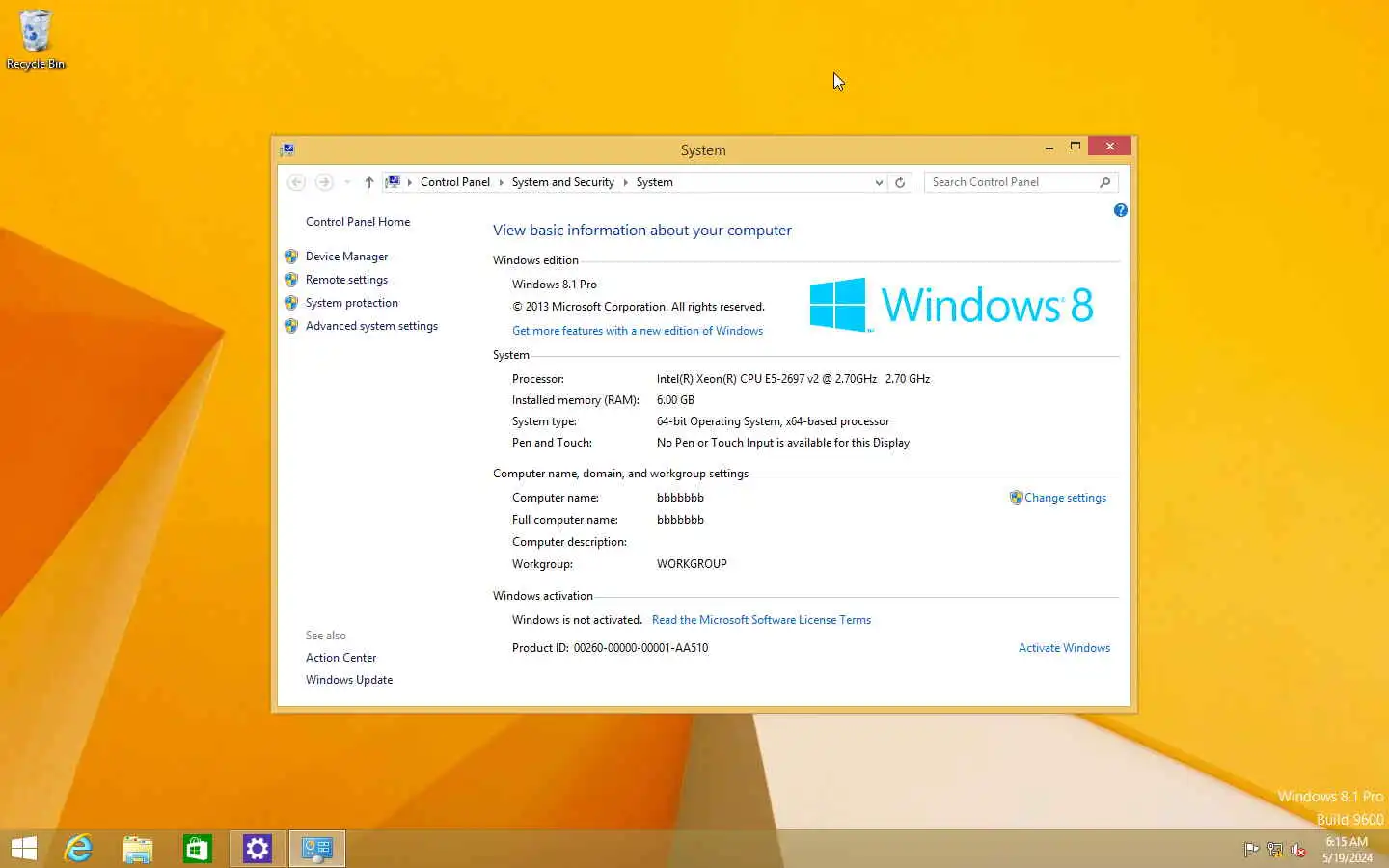The height and width of the screenshot is (868, 1389).
Task: Read the Microsoft Software License Terms
Action: point(761,620)
